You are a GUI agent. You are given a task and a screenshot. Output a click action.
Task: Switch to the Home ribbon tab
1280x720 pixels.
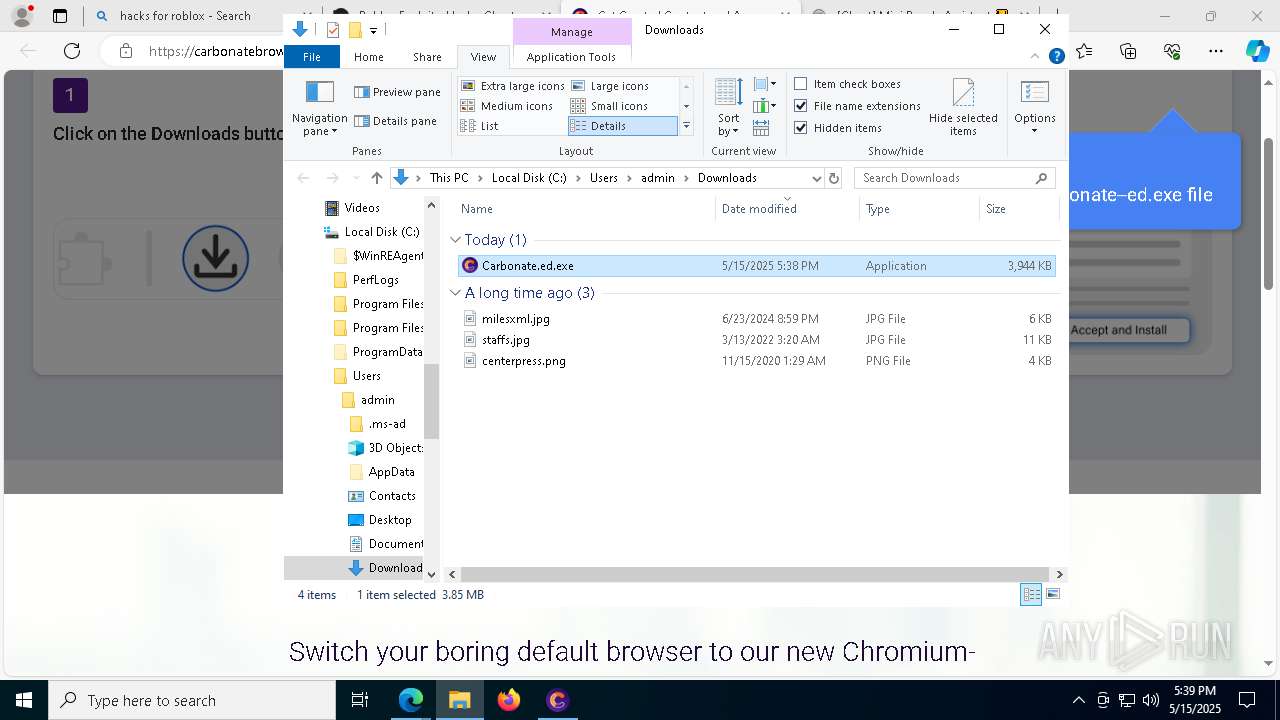click(368, 57)
